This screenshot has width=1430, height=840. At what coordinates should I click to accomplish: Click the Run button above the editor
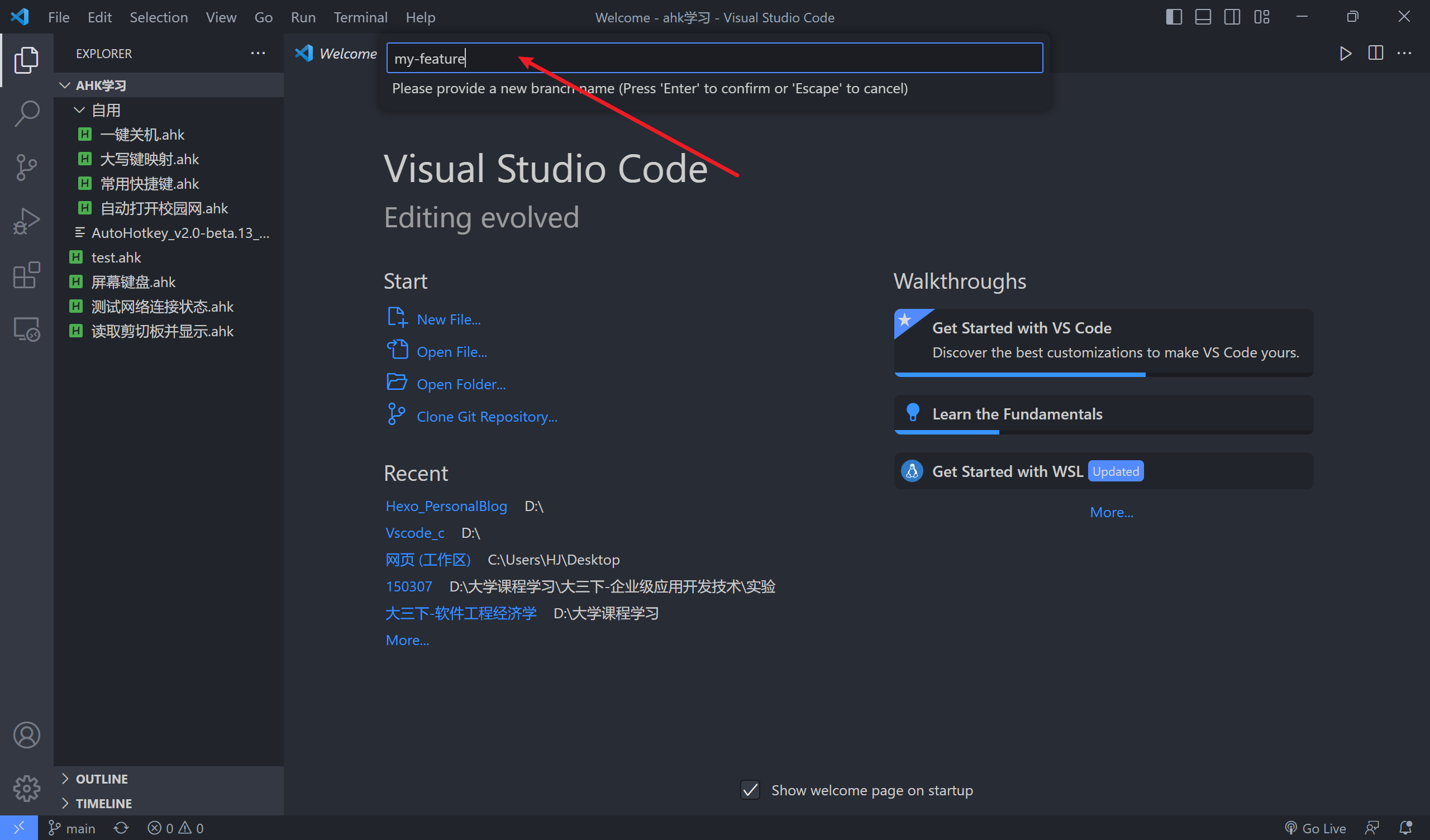(x=1346, y=54)
